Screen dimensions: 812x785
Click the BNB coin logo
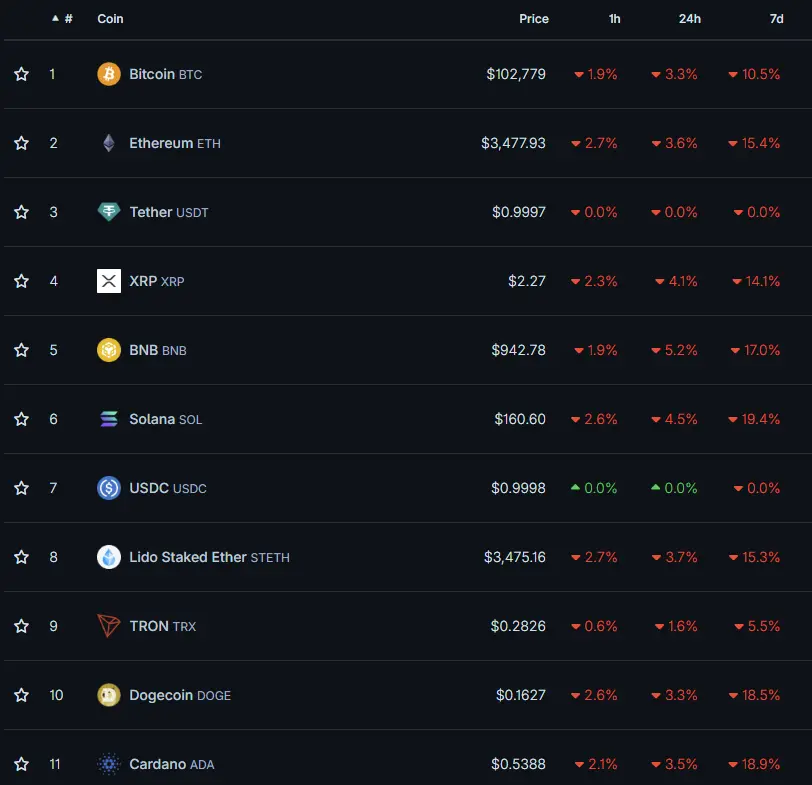109,350
